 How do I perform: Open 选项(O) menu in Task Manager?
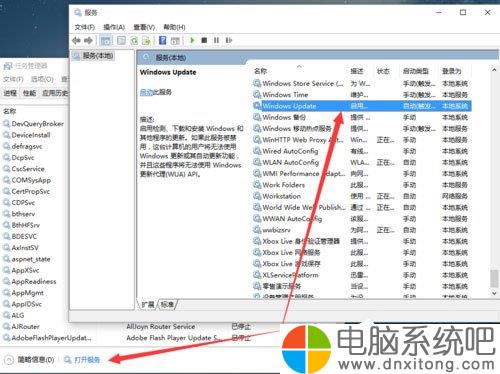[42, 79]
